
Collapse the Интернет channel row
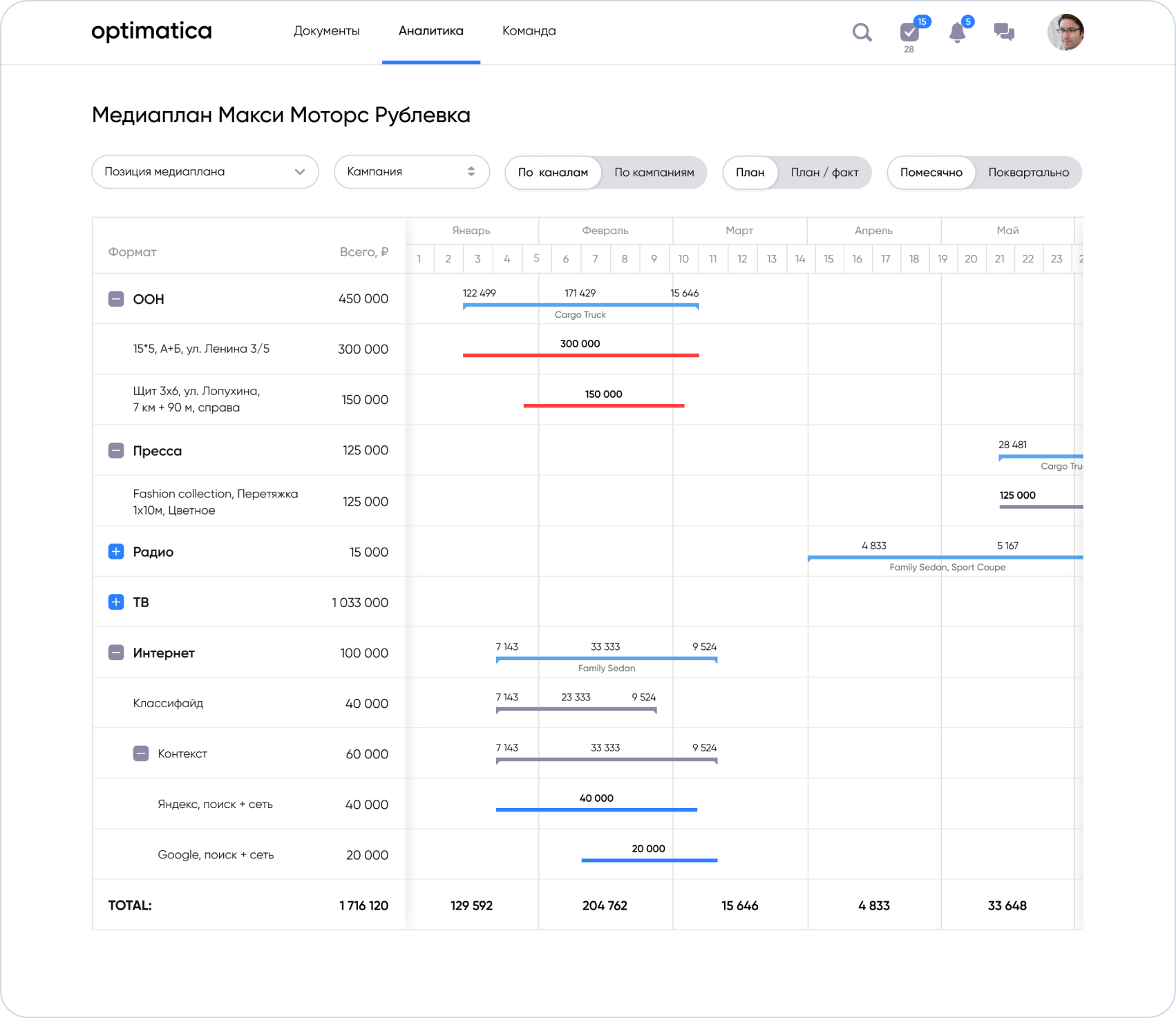[116, 653]
